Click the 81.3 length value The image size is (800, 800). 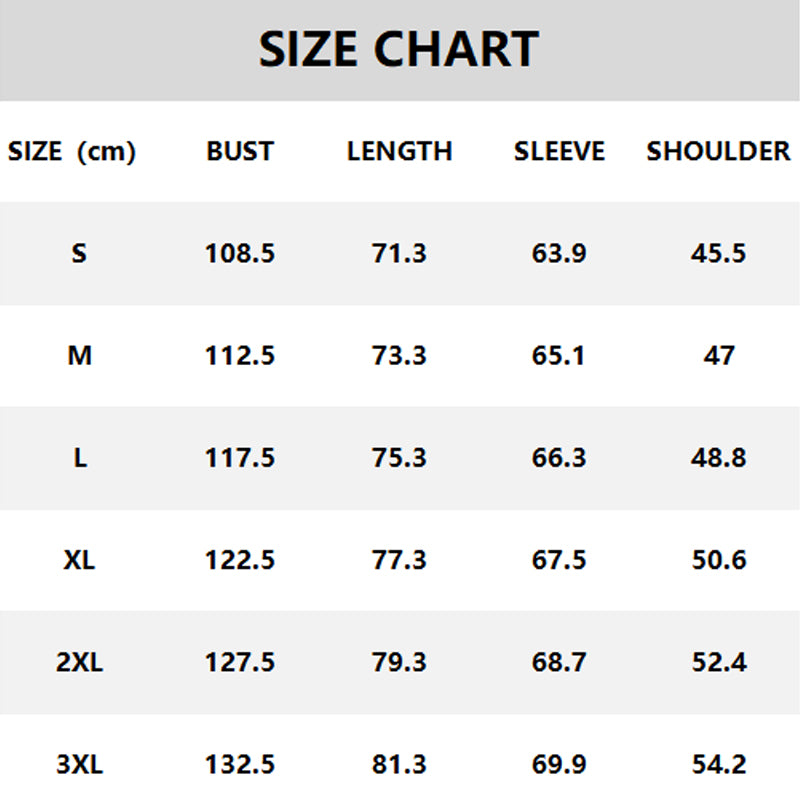(x=399, y=766)
